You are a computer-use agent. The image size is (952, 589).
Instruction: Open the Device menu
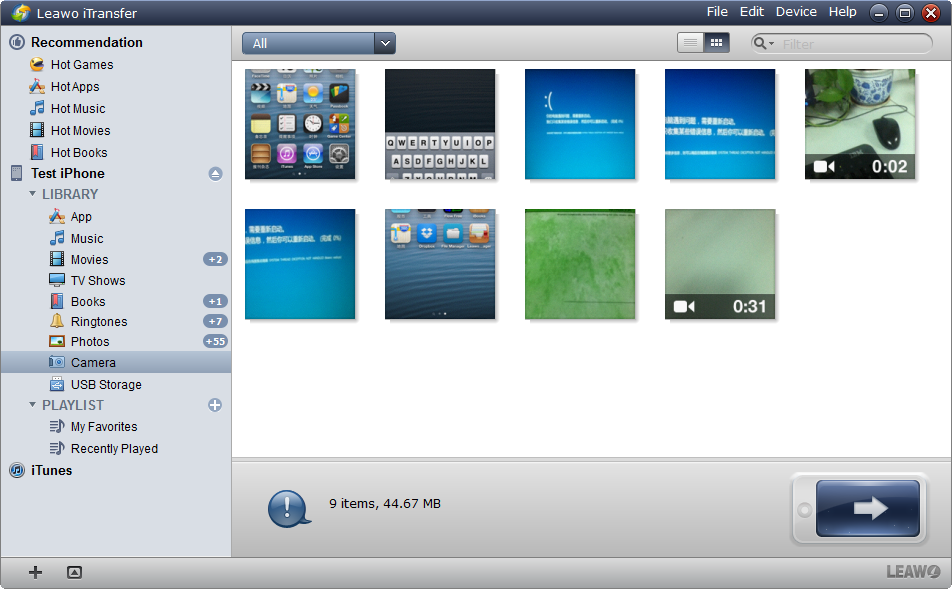click(x=796, y=12)
